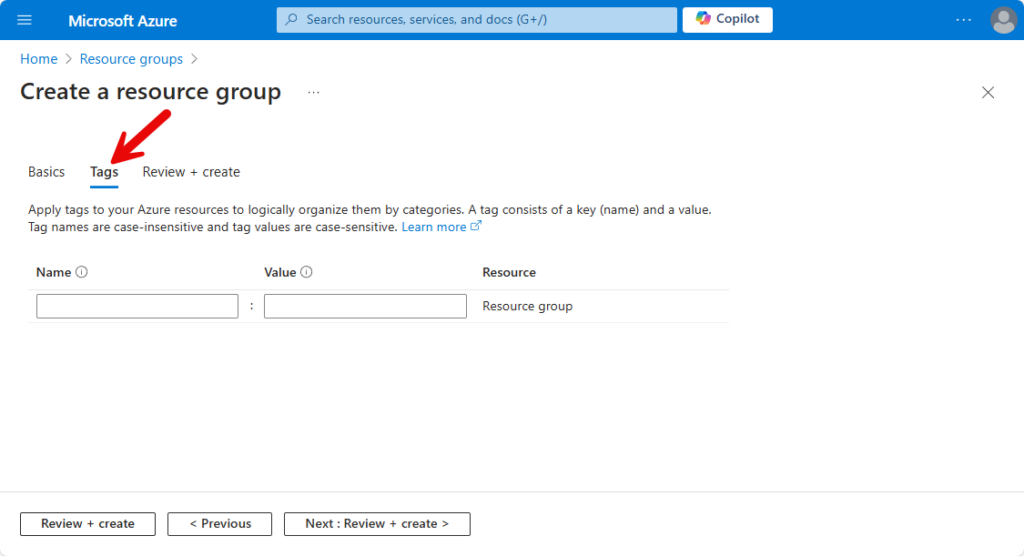This screenshot has width=1024, height=556.
Task: Navigate to Home breadcrumb
Action: point(39,59)
